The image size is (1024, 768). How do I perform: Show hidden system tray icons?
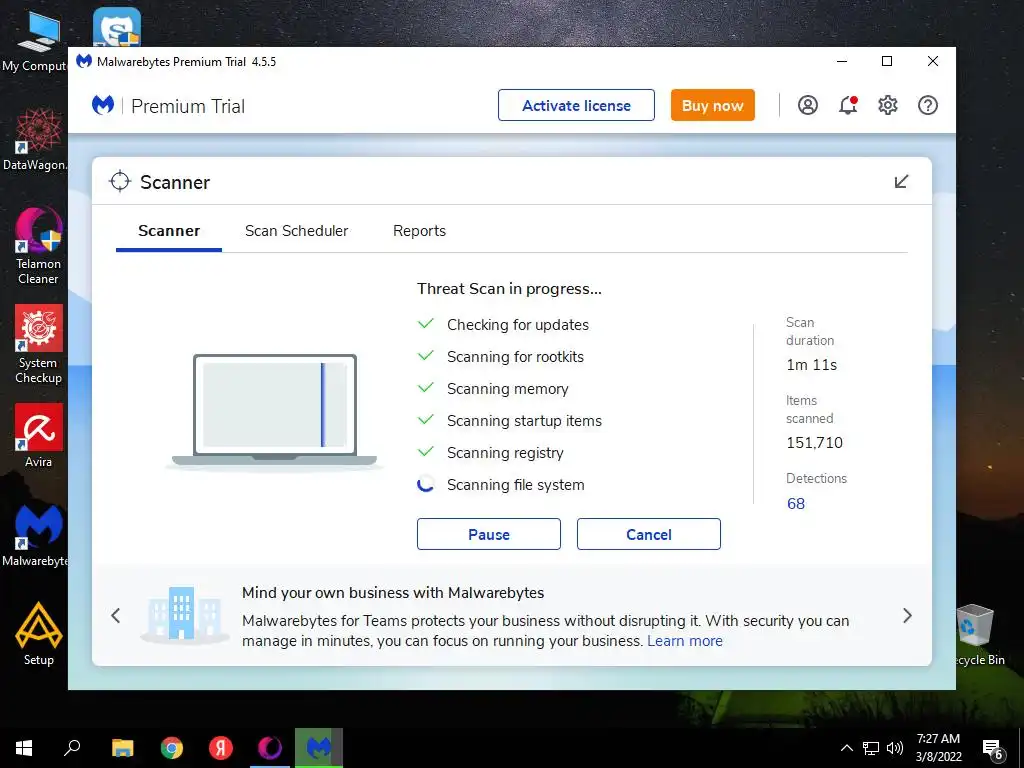pyautogui.click(x=846, y=748)
